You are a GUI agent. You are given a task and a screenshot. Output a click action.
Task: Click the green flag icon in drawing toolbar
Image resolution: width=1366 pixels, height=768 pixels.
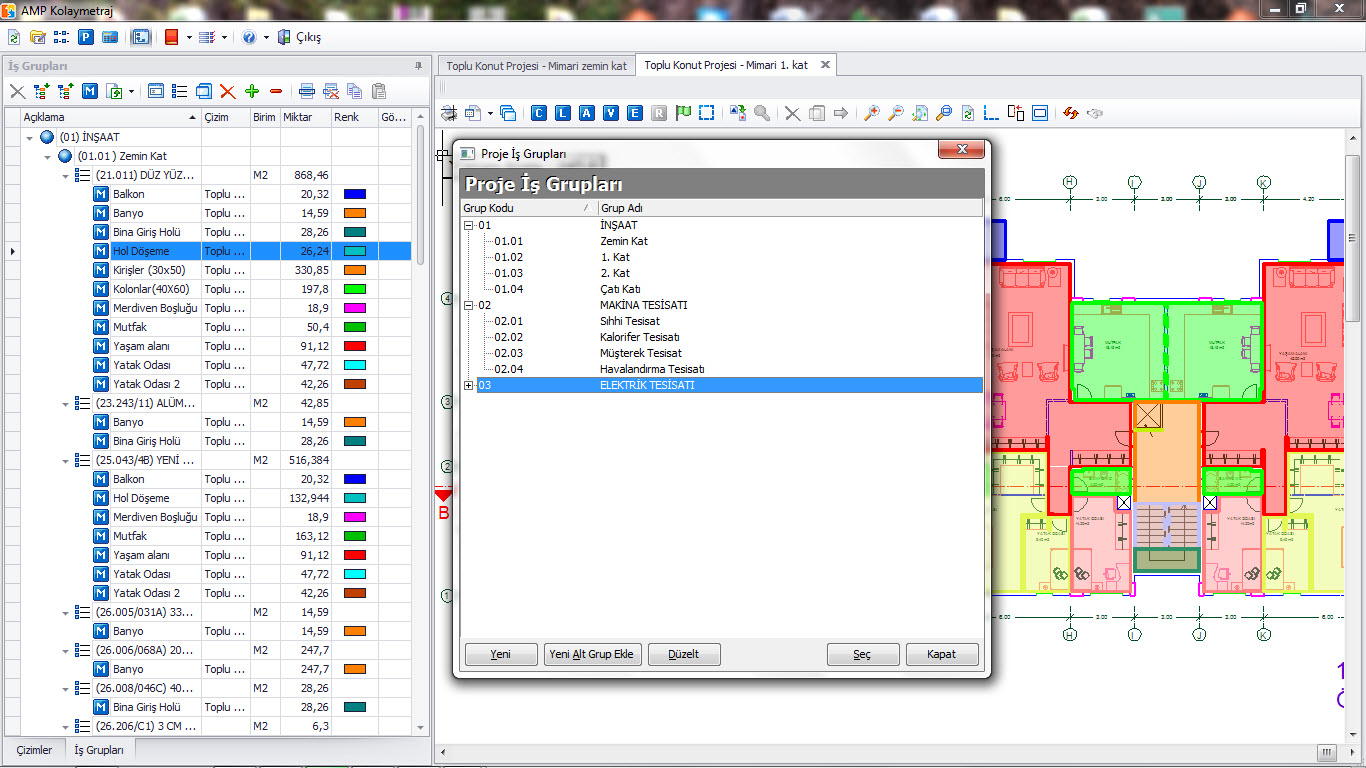[x=683, y=113]
